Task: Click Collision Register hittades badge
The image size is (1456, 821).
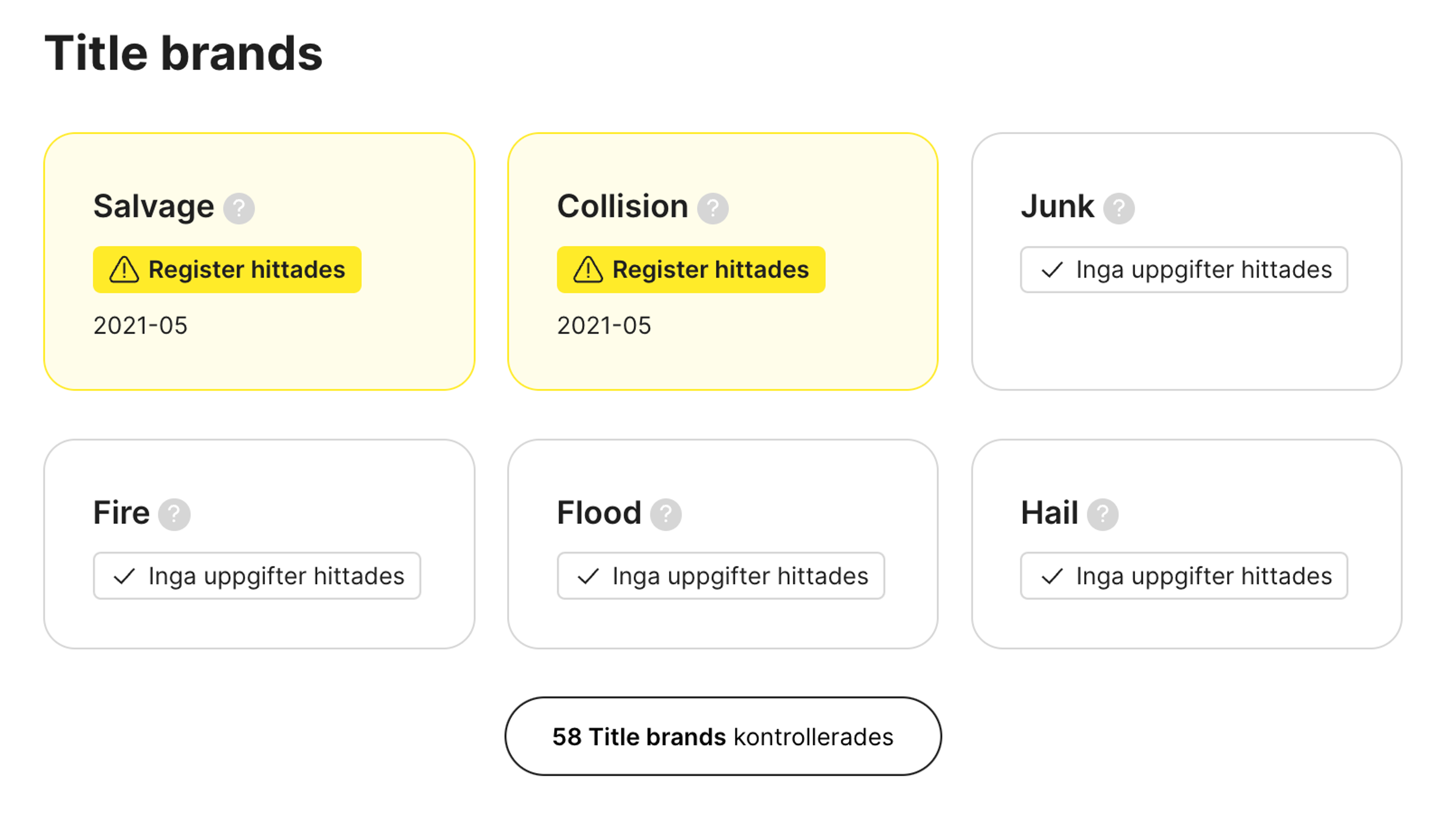Action: coord(691,269)
